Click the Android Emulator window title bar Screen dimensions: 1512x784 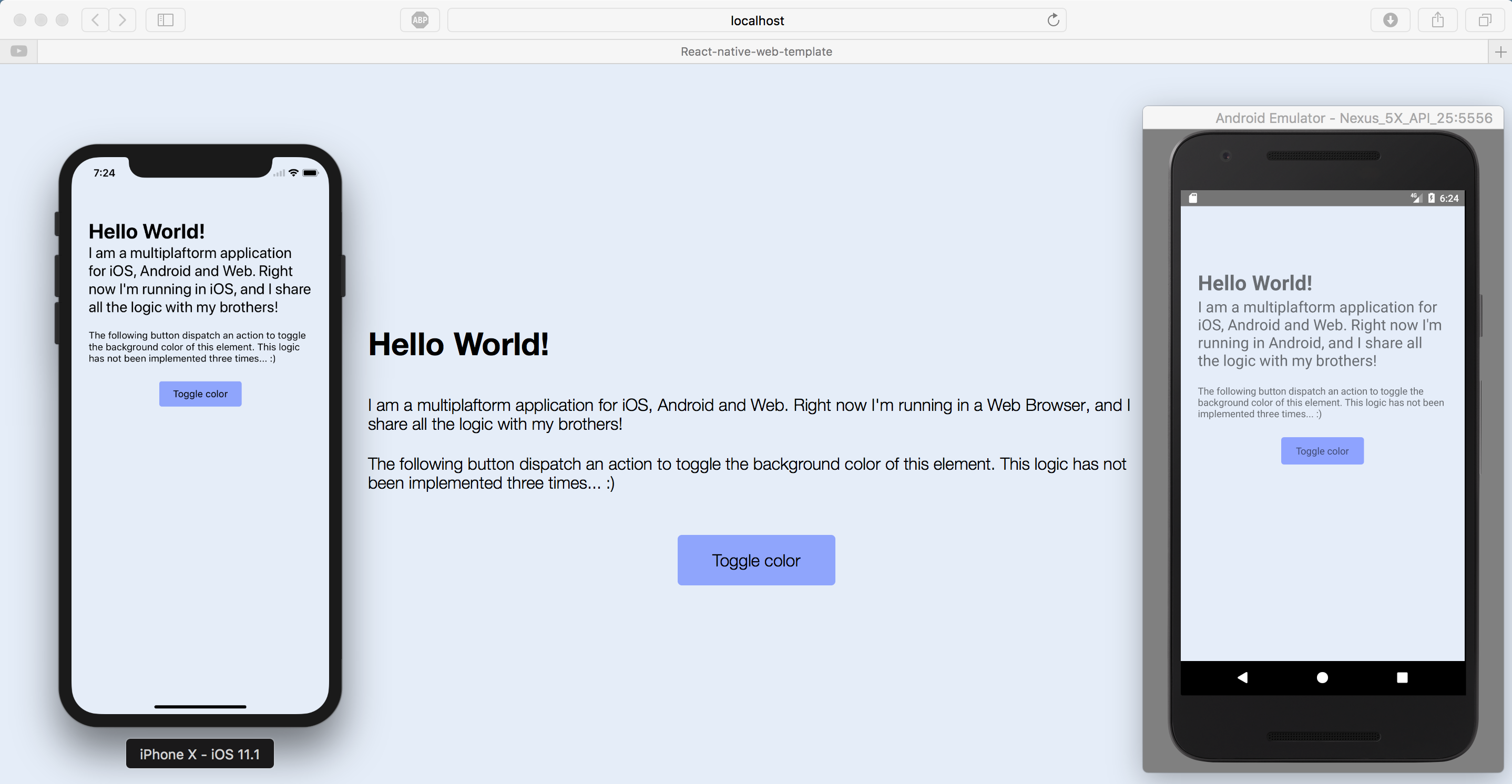[x=1323, y=118]
